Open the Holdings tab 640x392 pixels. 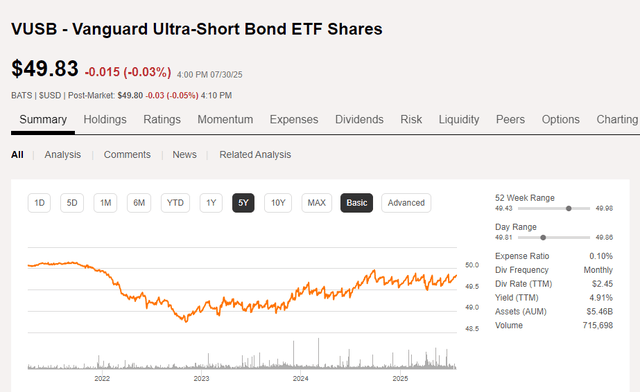[x=105, y=119]
